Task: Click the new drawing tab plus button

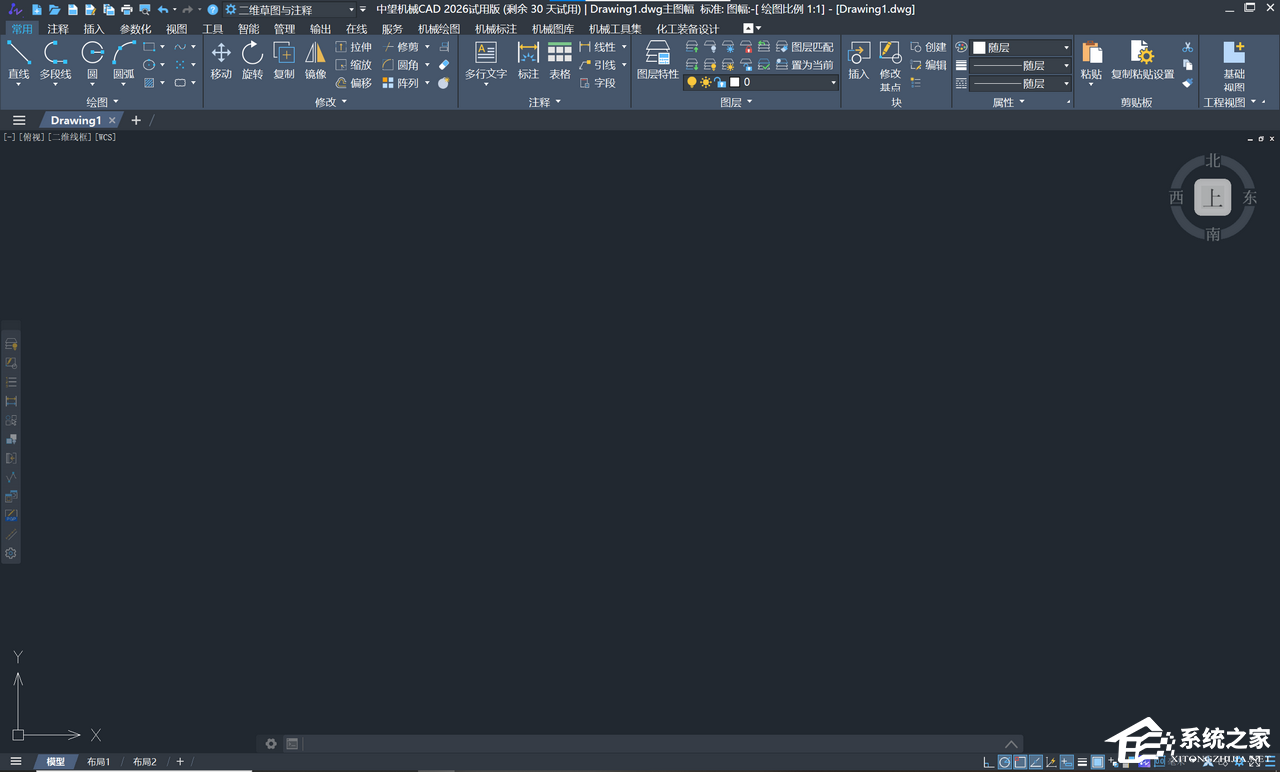Action: [136, 120]
